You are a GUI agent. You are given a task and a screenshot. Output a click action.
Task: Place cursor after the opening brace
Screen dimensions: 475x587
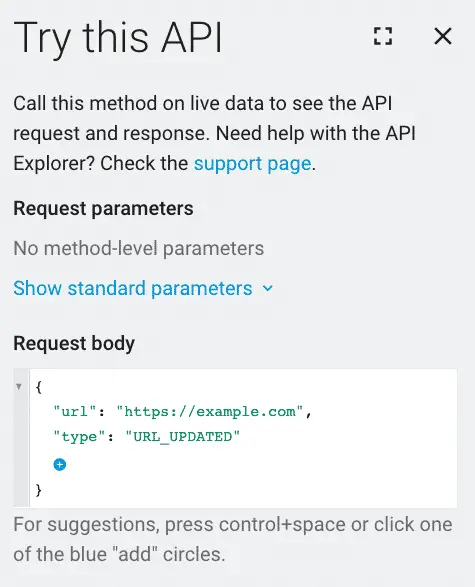coord(39,387)
